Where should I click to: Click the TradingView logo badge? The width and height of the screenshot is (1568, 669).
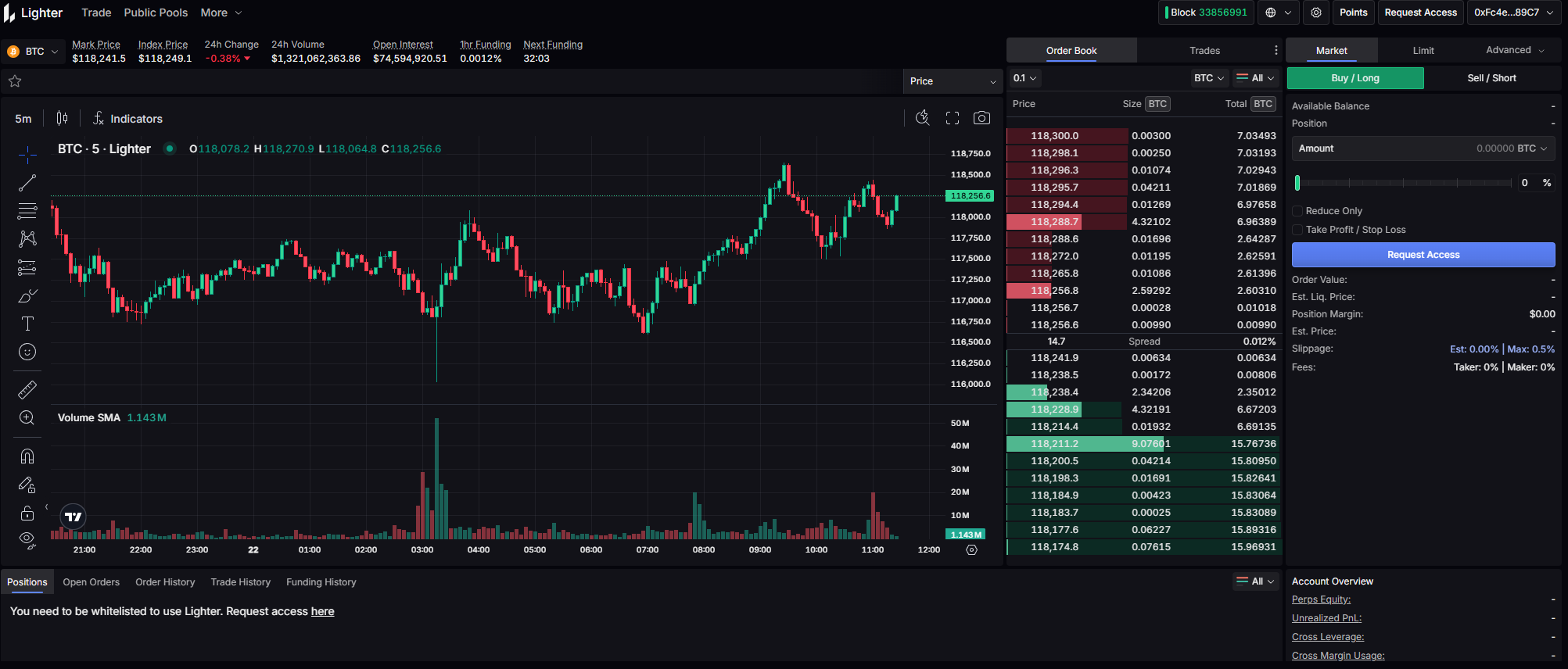(73, 517)
